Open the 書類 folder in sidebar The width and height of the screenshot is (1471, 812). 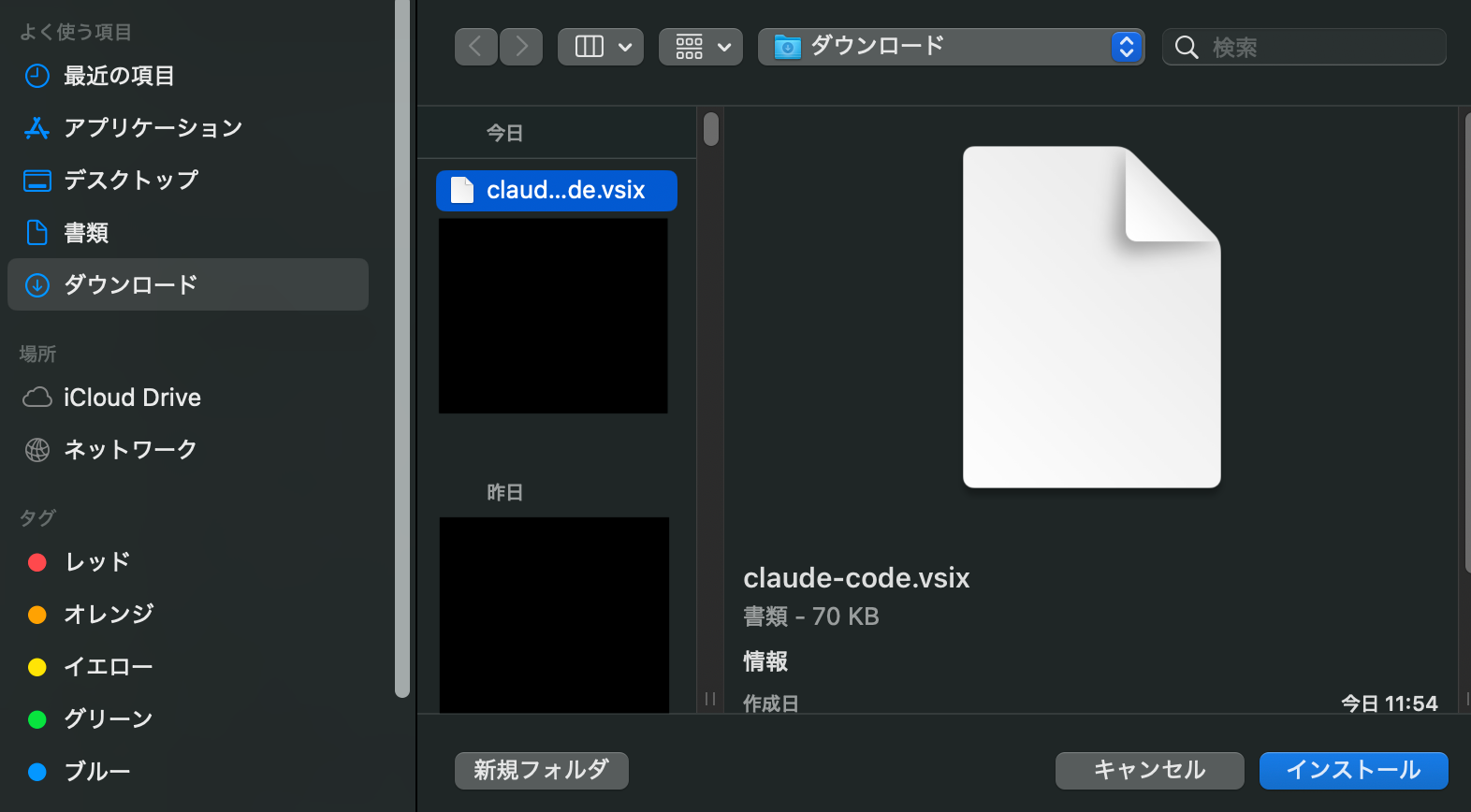tap(187, 233)
